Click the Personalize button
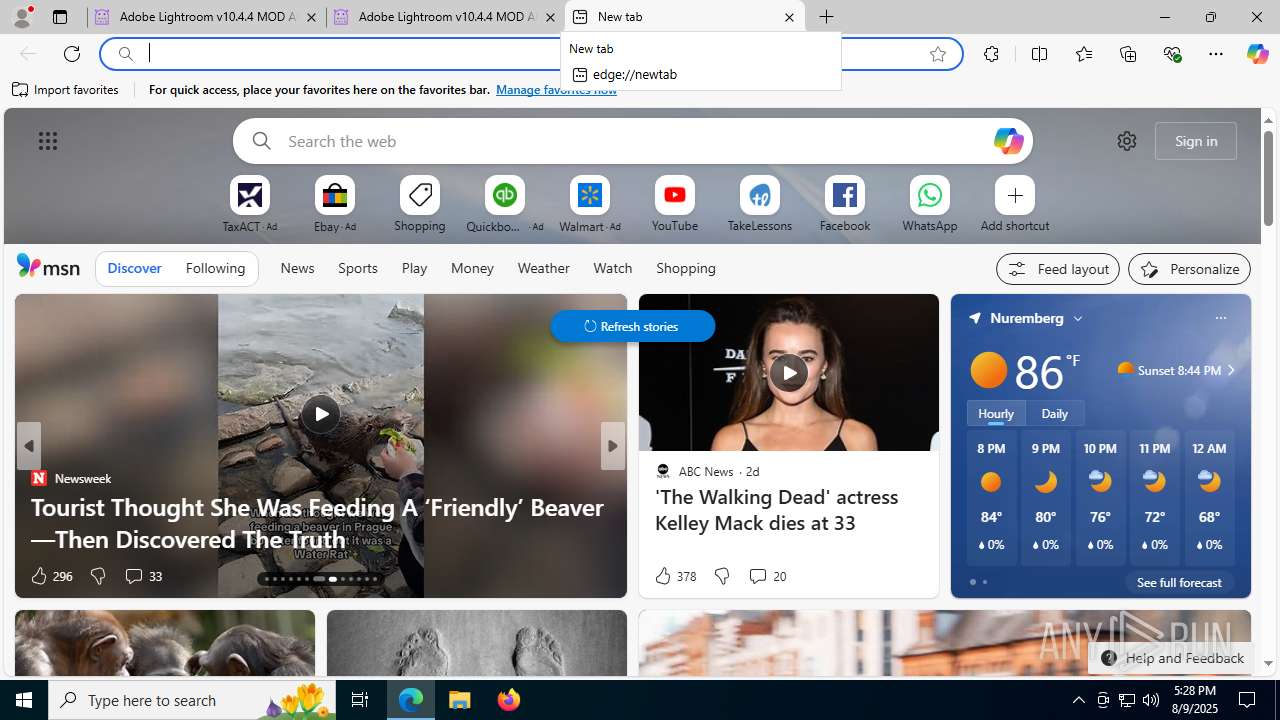This screenshot has width=1280, height=720. [1189, 269]
